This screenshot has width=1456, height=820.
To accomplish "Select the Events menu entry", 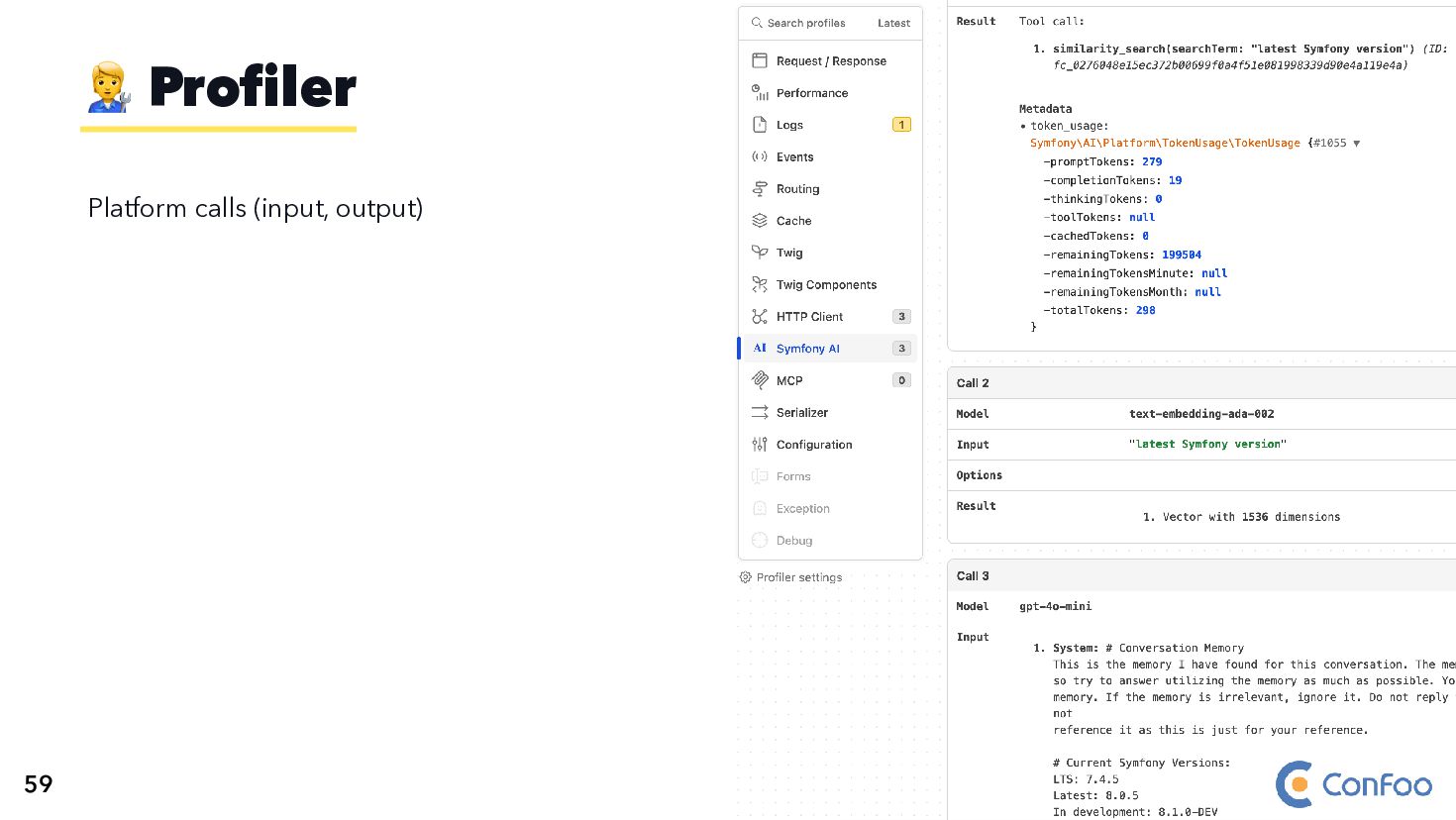I will tap(830, 156).
